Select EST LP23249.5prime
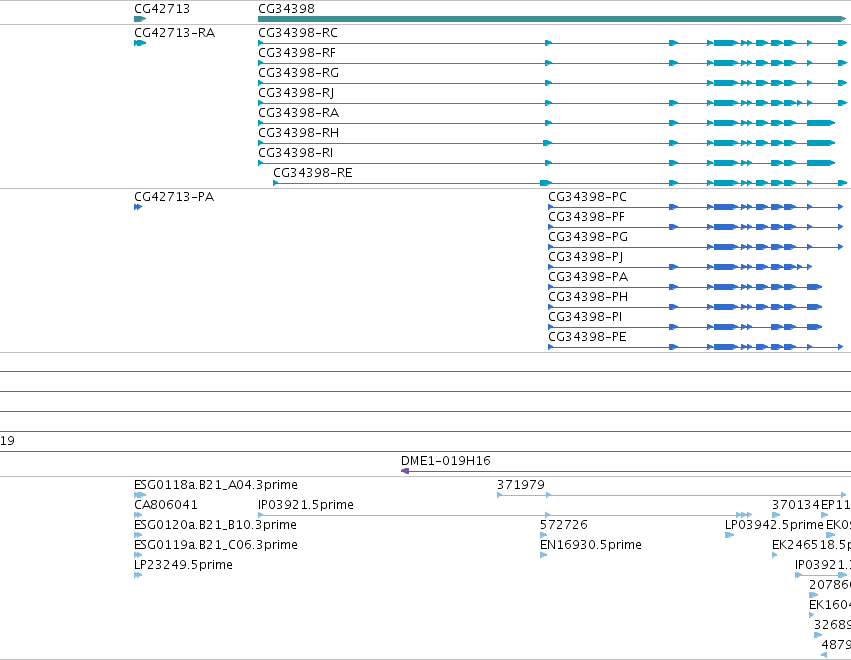 coord(183,565)
